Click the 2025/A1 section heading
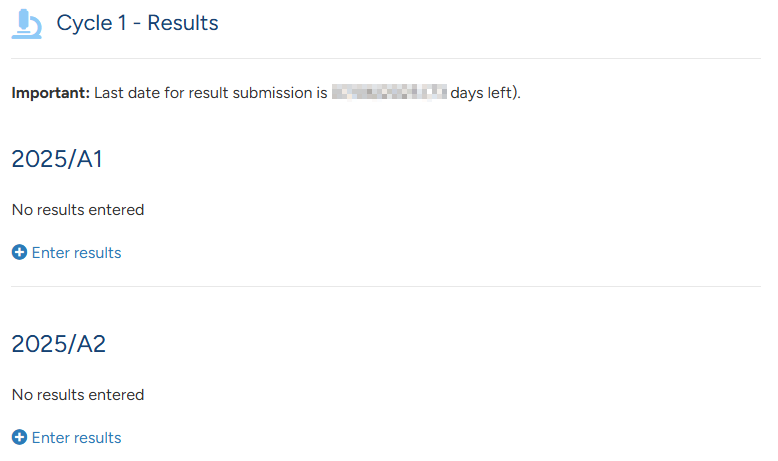 pos(57,159)
